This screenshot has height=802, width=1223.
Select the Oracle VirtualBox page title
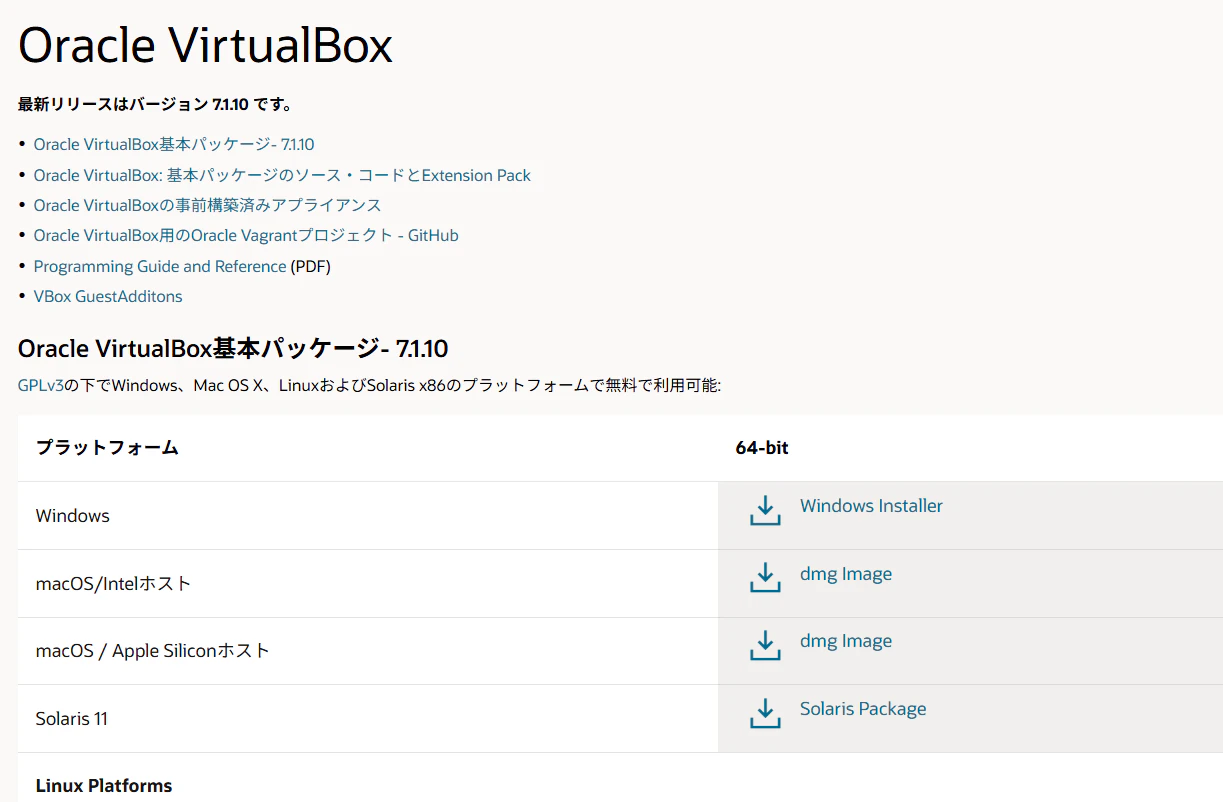click(205, 45)
